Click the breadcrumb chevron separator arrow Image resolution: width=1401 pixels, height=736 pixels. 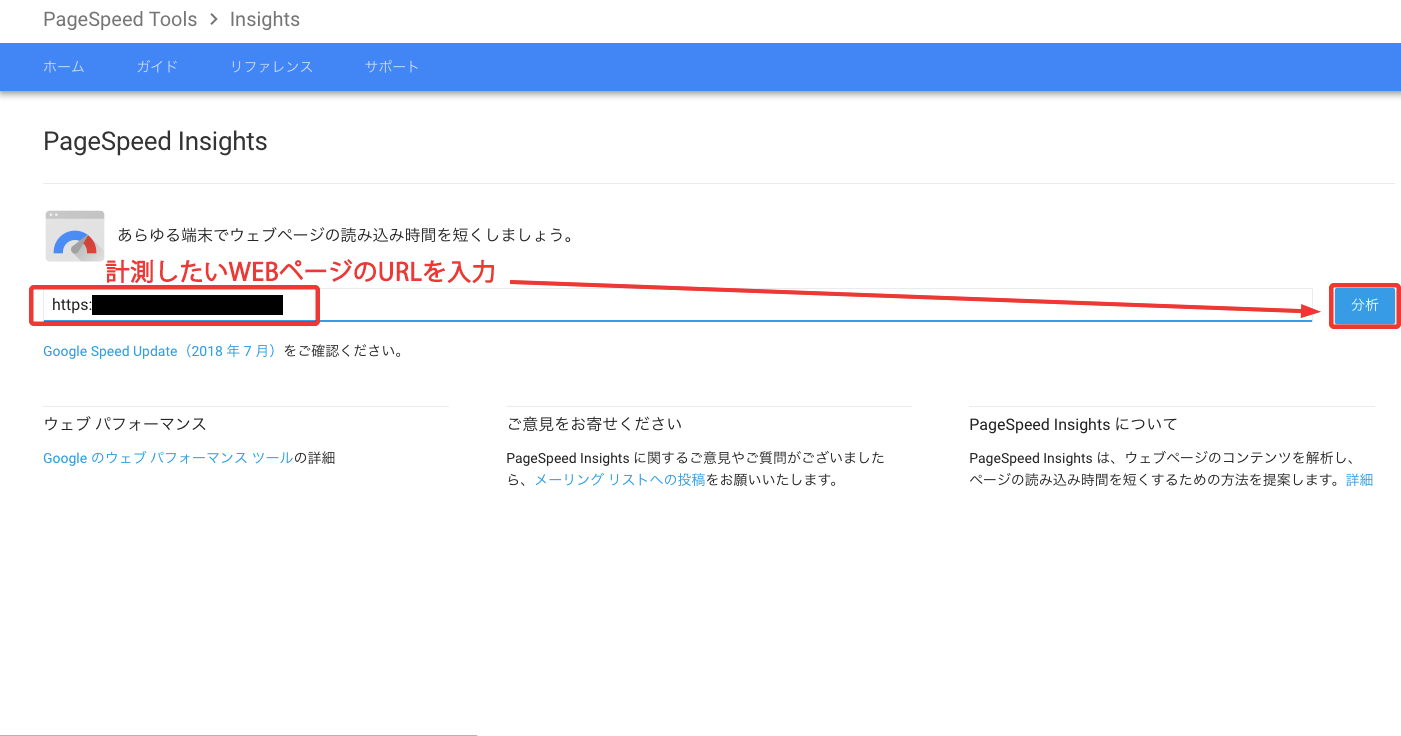213,19
